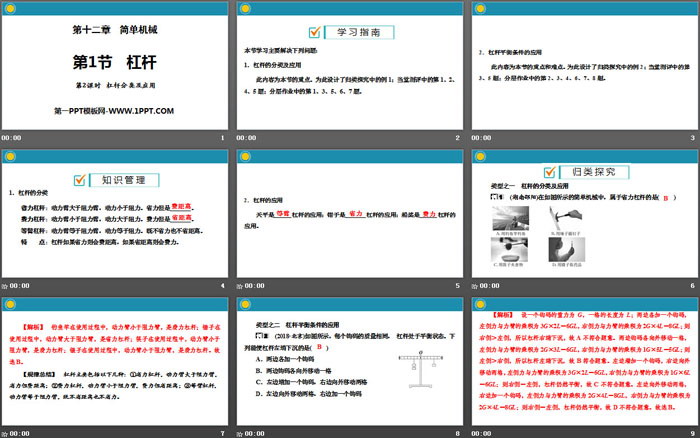Click the animation star icon under slide 9

[x=474, y=433]
